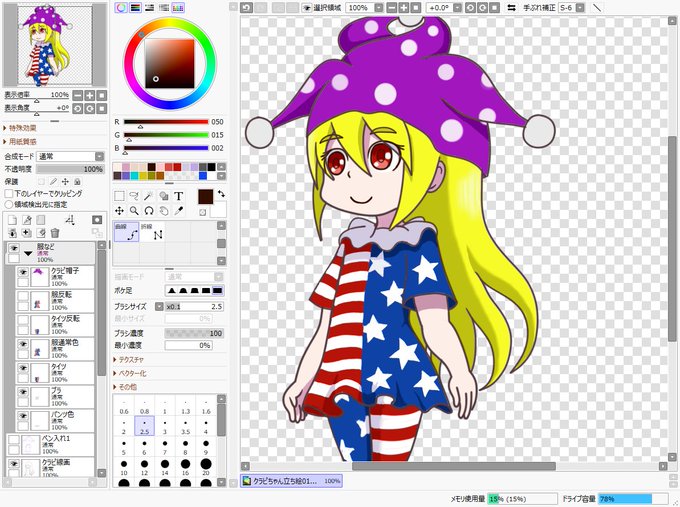The image size is (680, 507).
Task: Select the 折線 polyline tool
Action: tap(152, 232)
